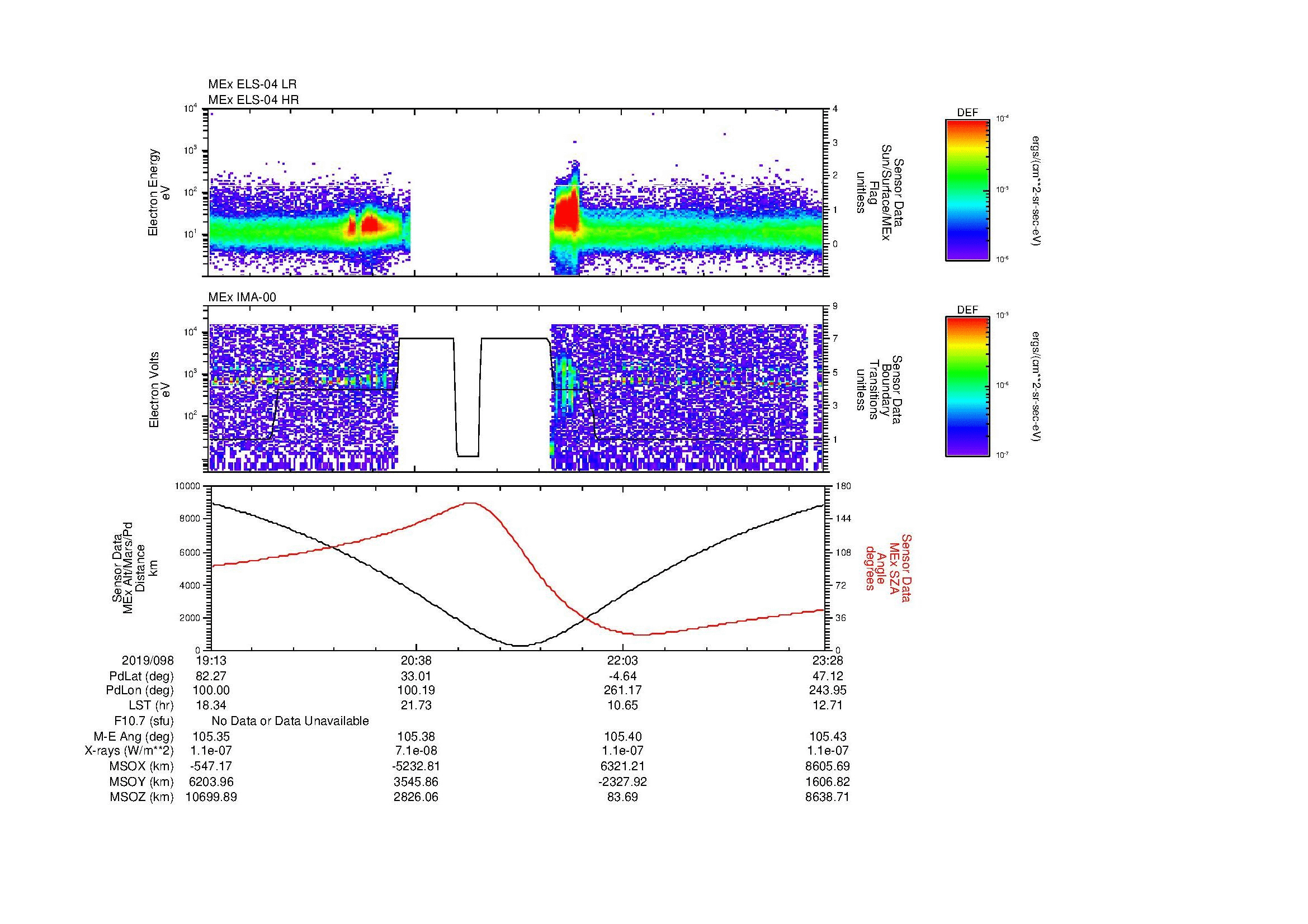Click the PdLon value 243.95
Screen dimensions: 1308x924
coord(828,690)
